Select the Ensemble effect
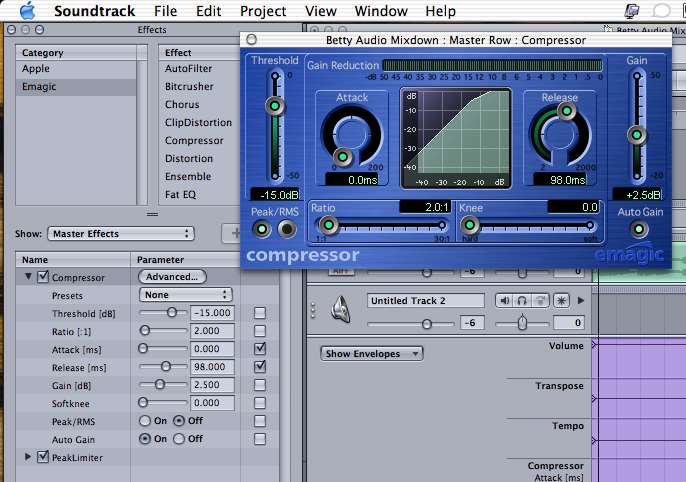The height and width of the screenshot is (482, 686). point(188,176)
